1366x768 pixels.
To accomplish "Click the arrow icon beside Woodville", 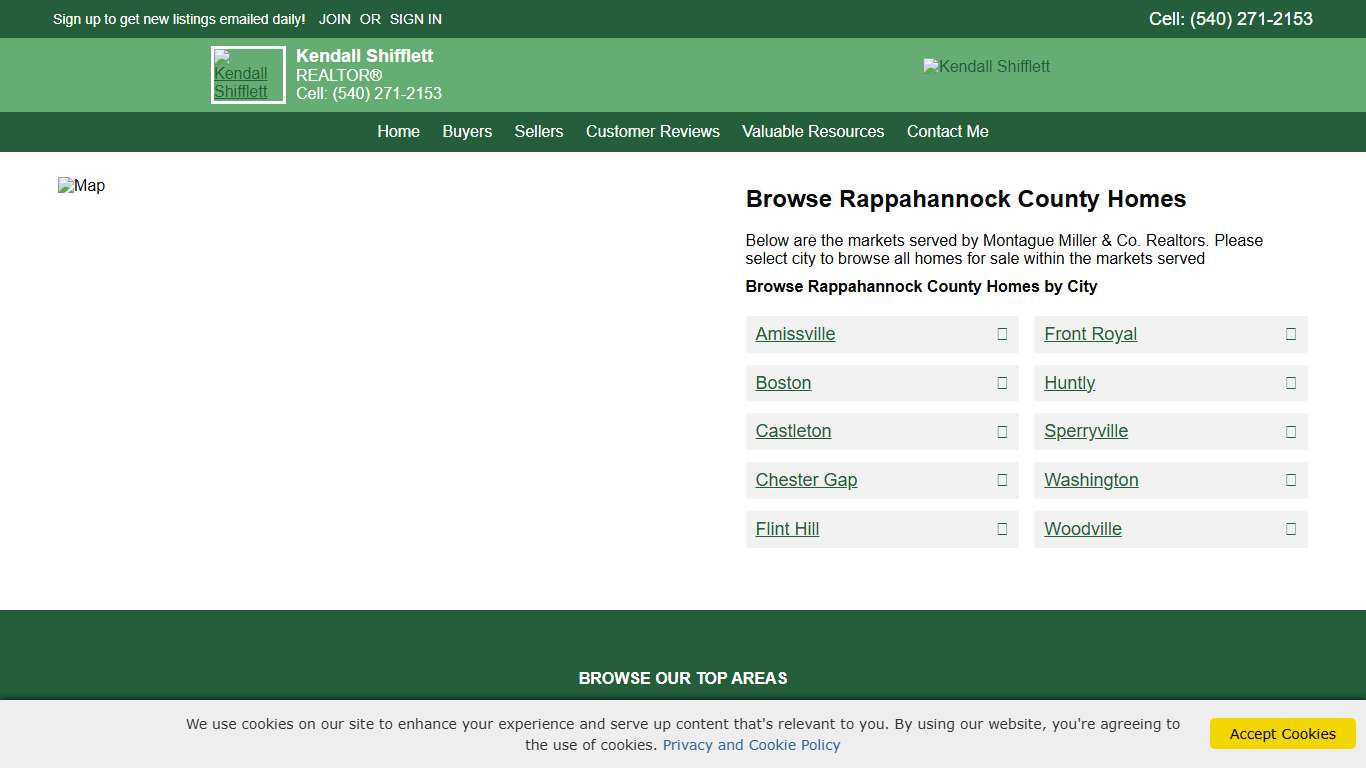I will click(1290, 529).
